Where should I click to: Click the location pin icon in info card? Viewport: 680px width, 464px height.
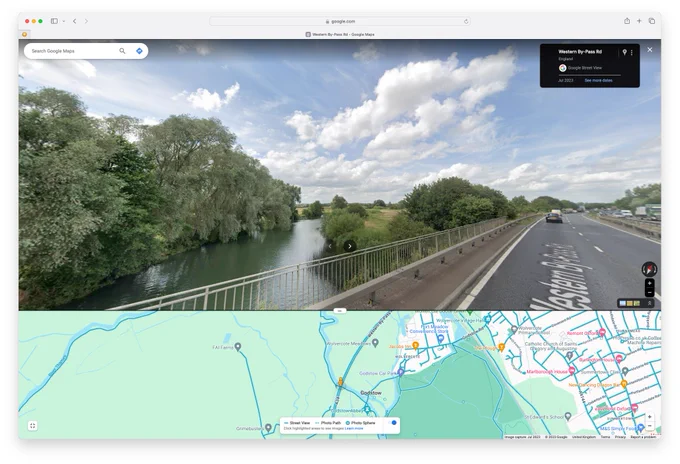click(624, 52)
